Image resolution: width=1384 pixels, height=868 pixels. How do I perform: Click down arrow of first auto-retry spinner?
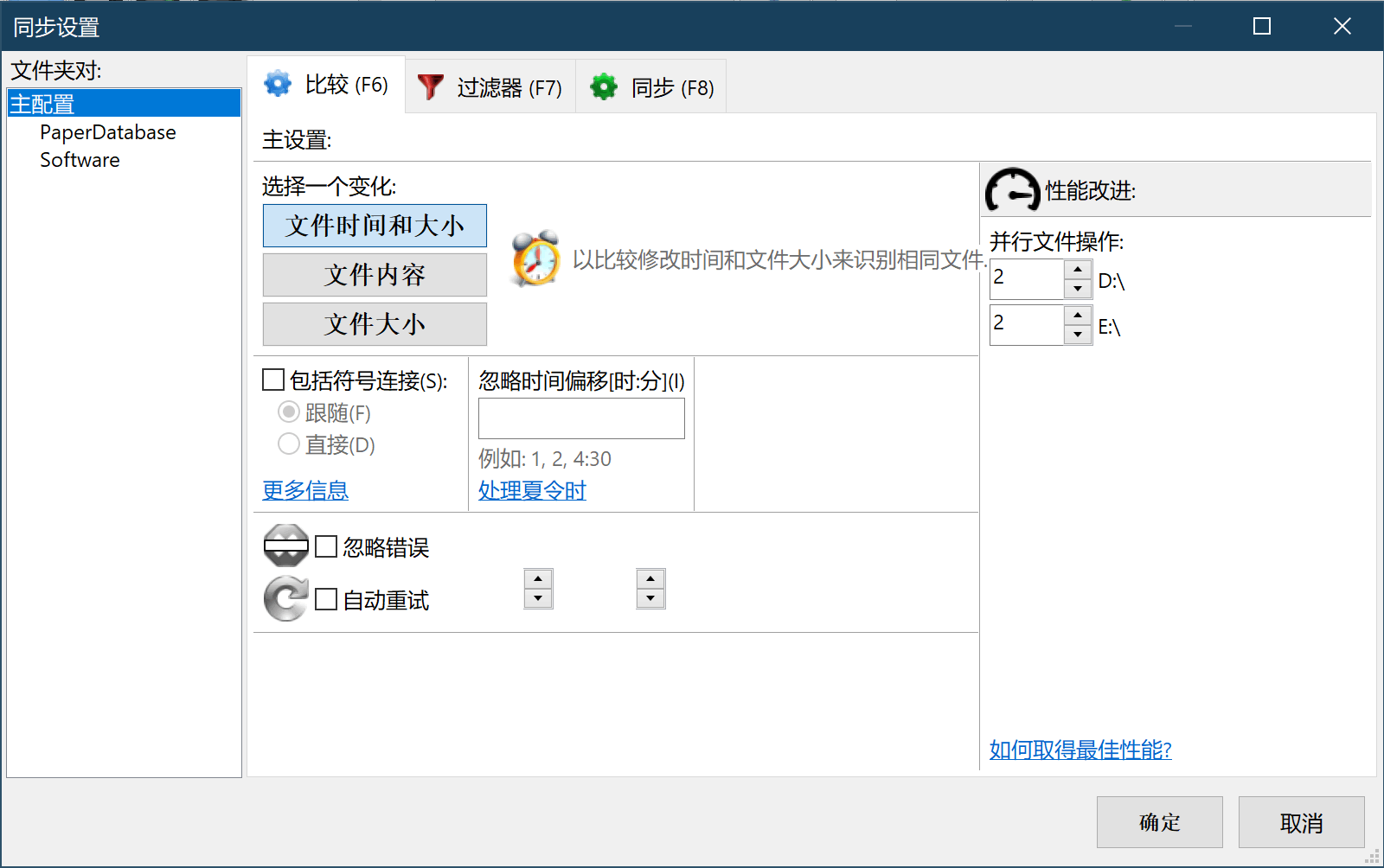tap(538, 598)
